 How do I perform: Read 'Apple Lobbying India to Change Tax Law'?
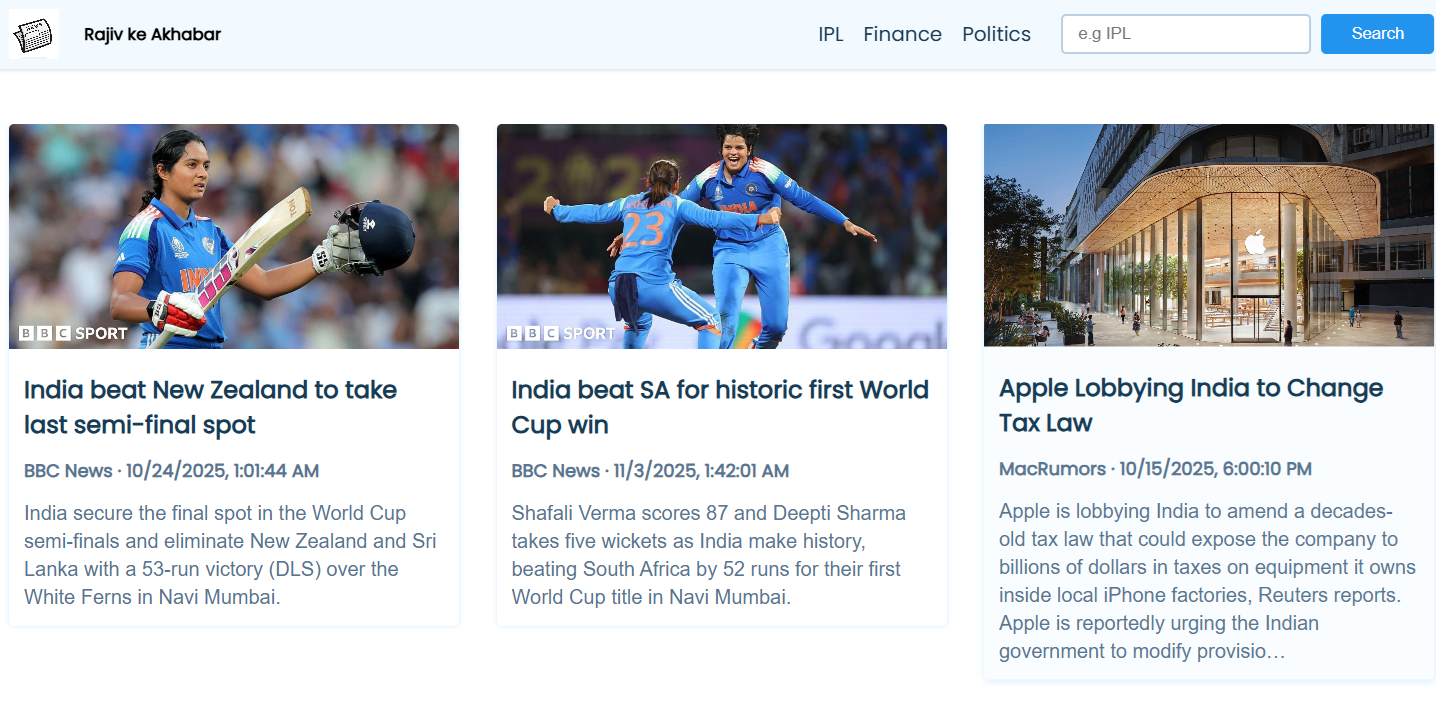(1191, 405)
